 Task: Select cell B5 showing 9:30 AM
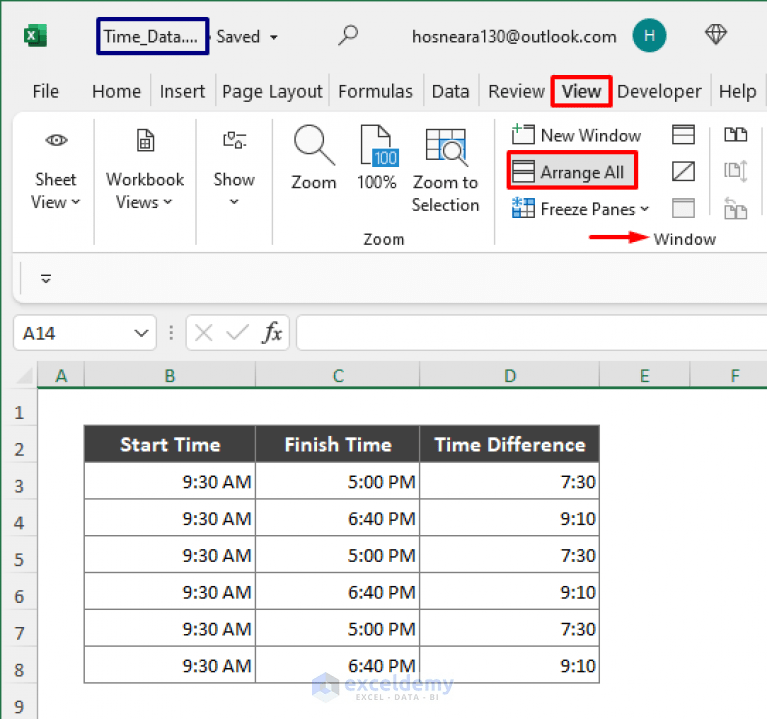pos(170,555)
